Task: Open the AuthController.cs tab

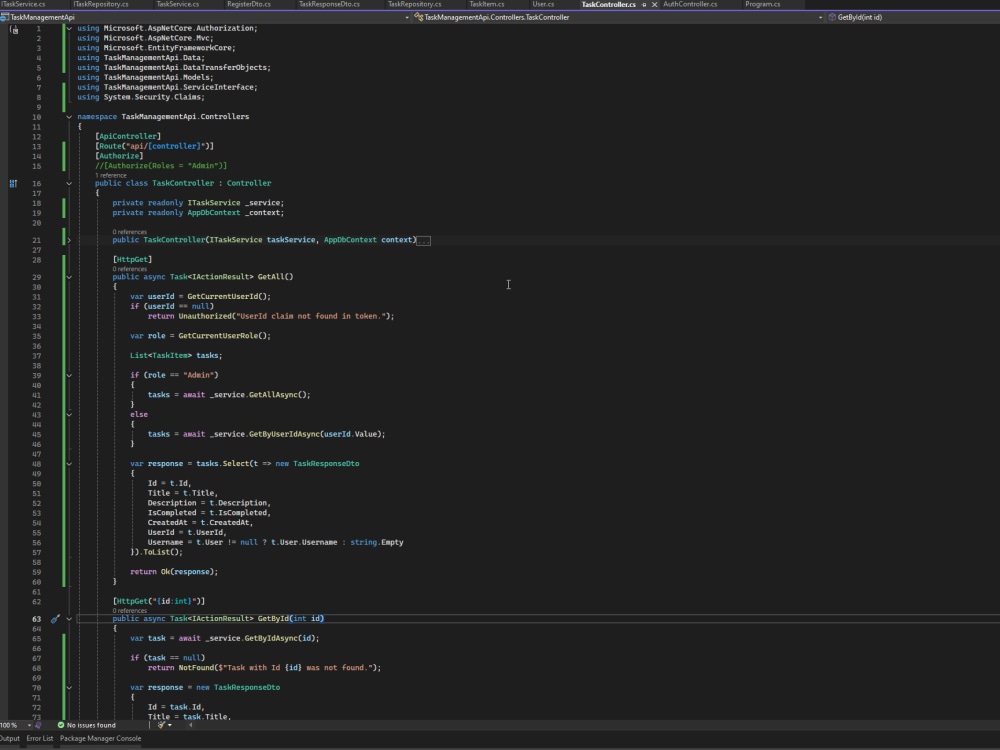Action: [690, 4]
